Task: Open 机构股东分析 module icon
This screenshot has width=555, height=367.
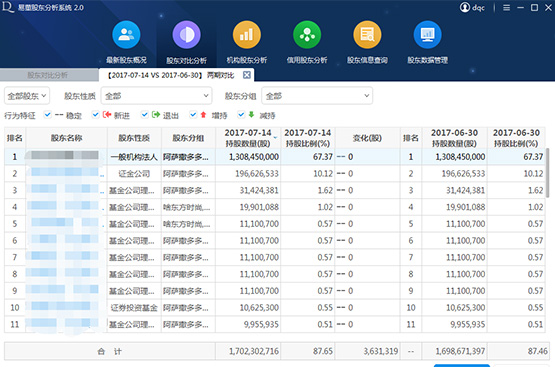Action: click(247, 35)
